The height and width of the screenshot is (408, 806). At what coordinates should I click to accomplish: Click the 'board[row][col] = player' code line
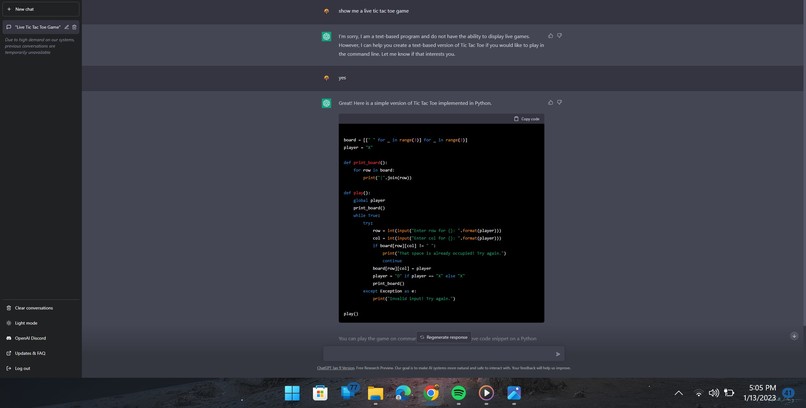pyautogui.click(x=402, y=268)
